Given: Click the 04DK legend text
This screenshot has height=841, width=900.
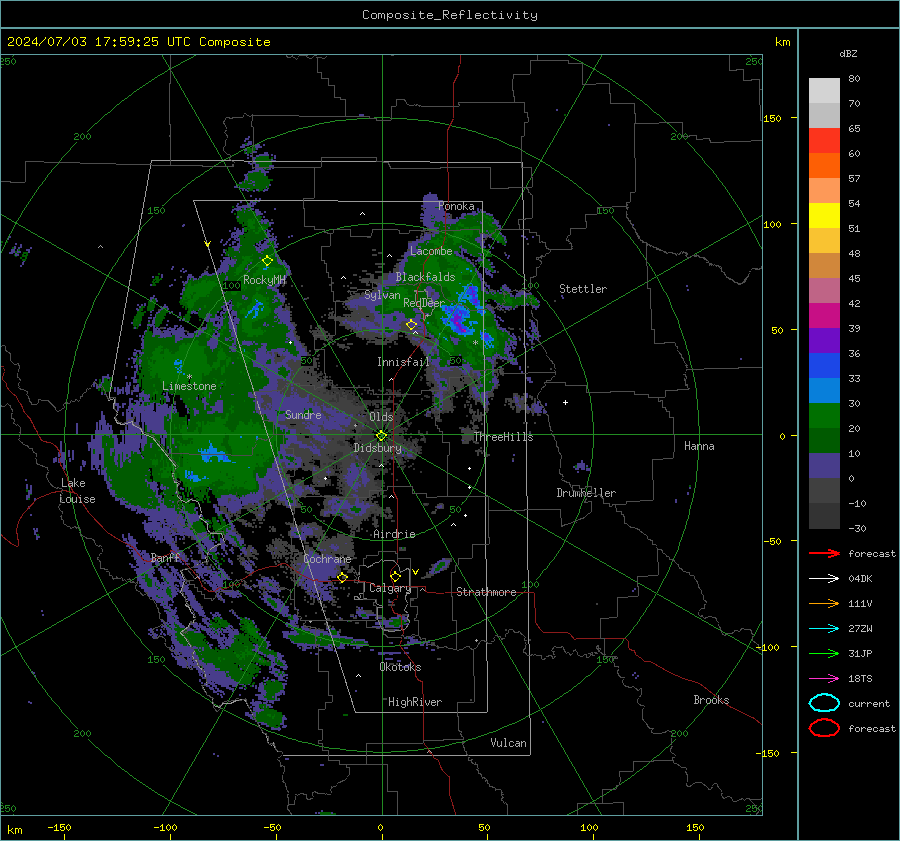Looking at the screenshot, I should [x=860, y=579].
